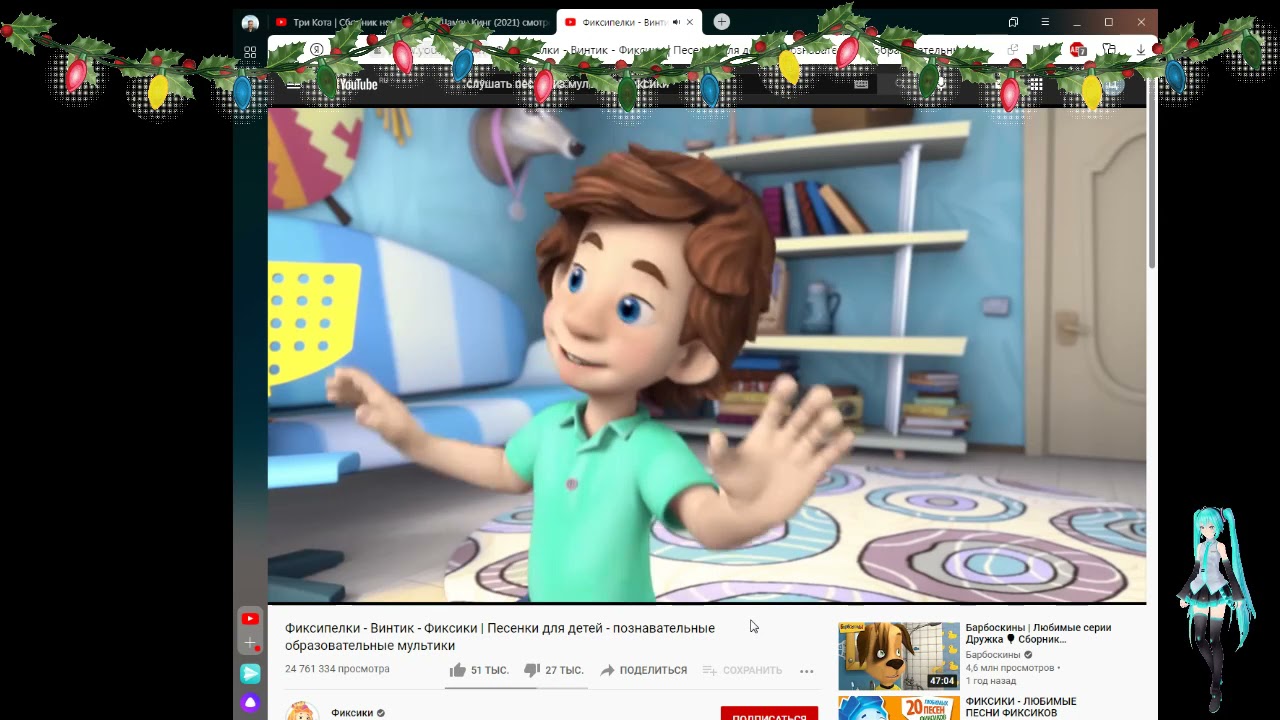Click СОХРАНИТЬ save button

click(x=742, y=670)
